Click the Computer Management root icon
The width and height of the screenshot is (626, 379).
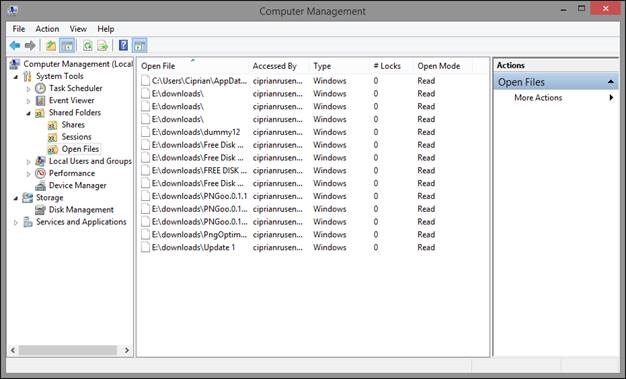pyautogui.click(x=15, y=64)
